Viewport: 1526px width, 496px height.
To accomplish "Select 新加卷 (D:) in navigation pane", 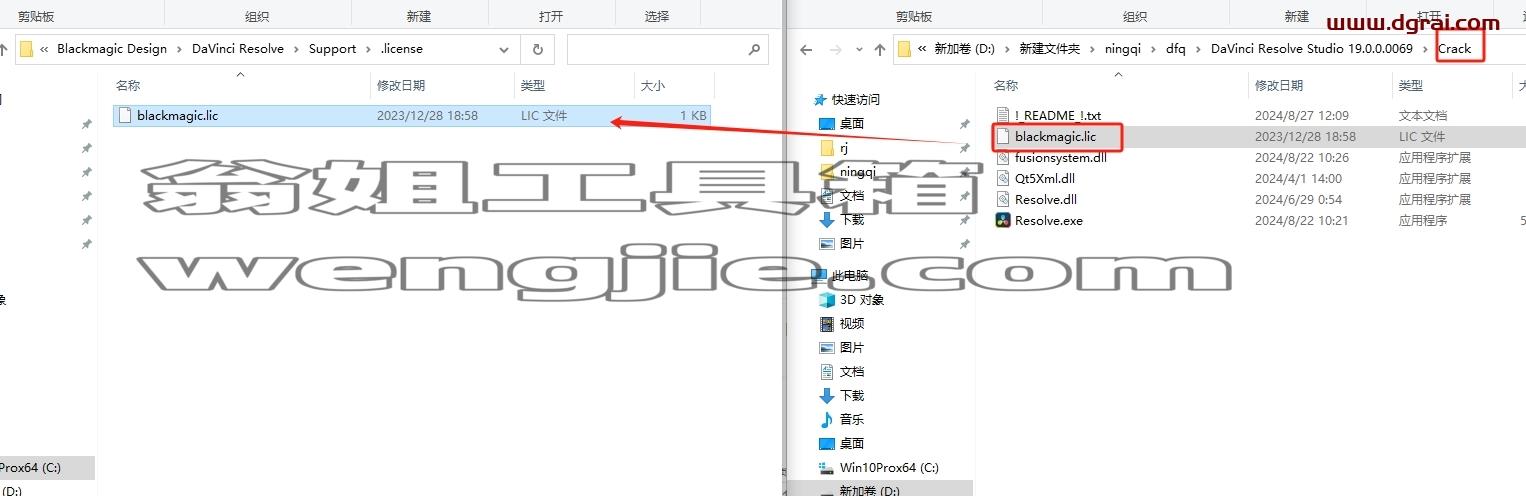I will pyautogui.click(x=868, y=491).
